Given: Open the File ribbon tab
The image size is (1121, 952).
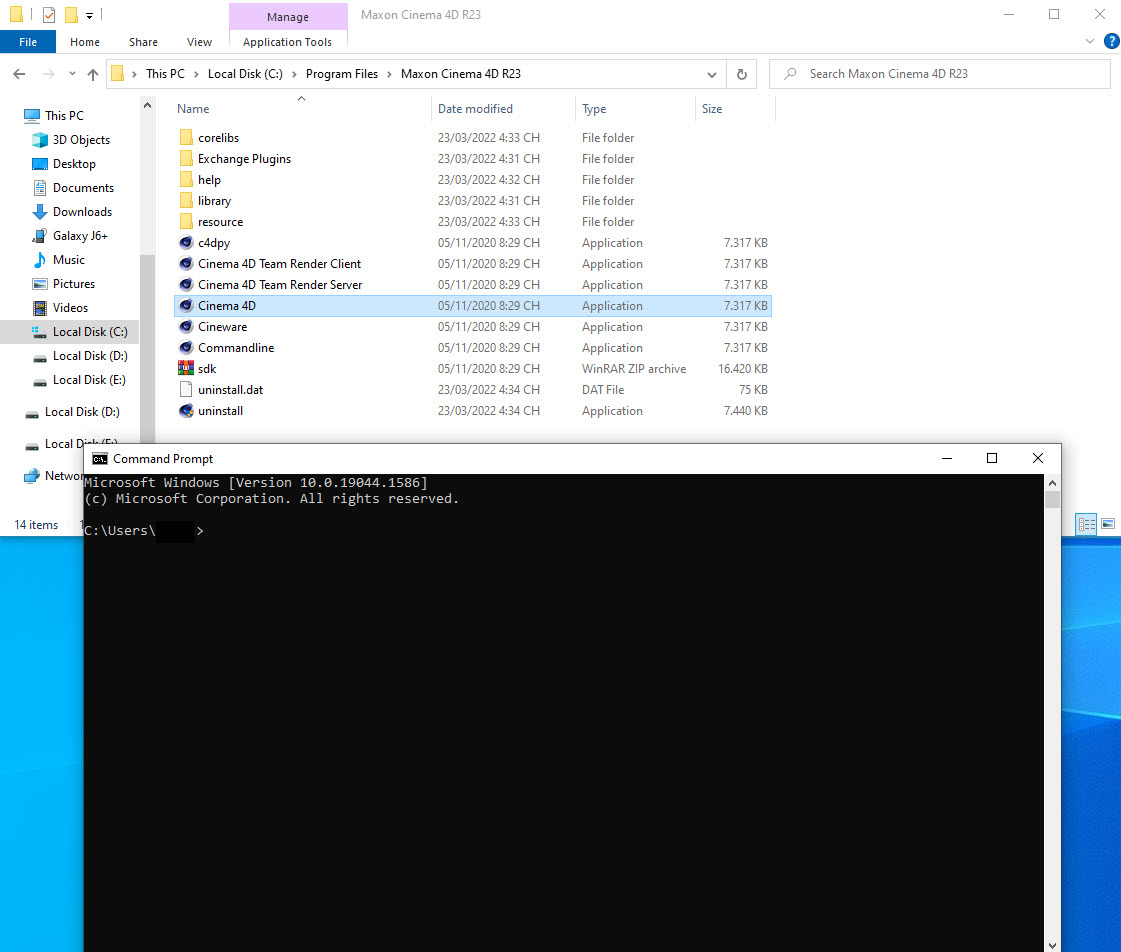Looking at the screenshot, I should [x=28, y=42].
